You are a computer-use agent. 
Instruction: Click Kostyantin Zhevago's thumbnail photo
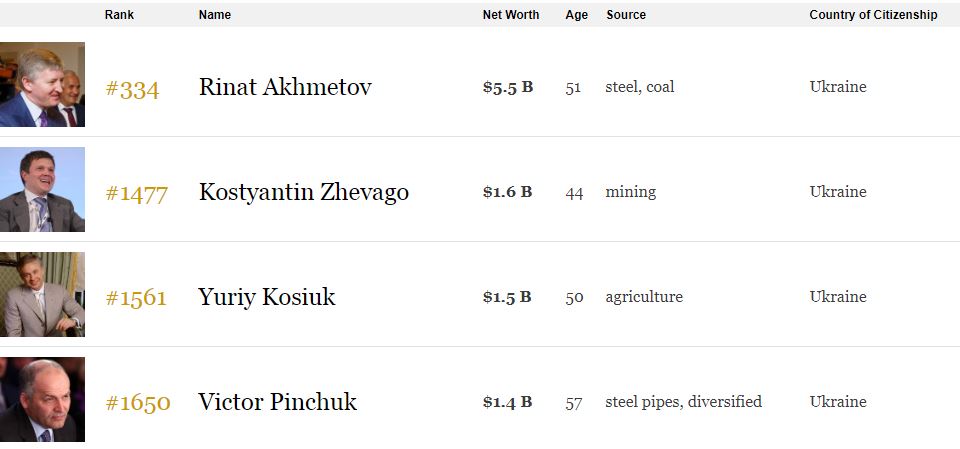(42, 190)
